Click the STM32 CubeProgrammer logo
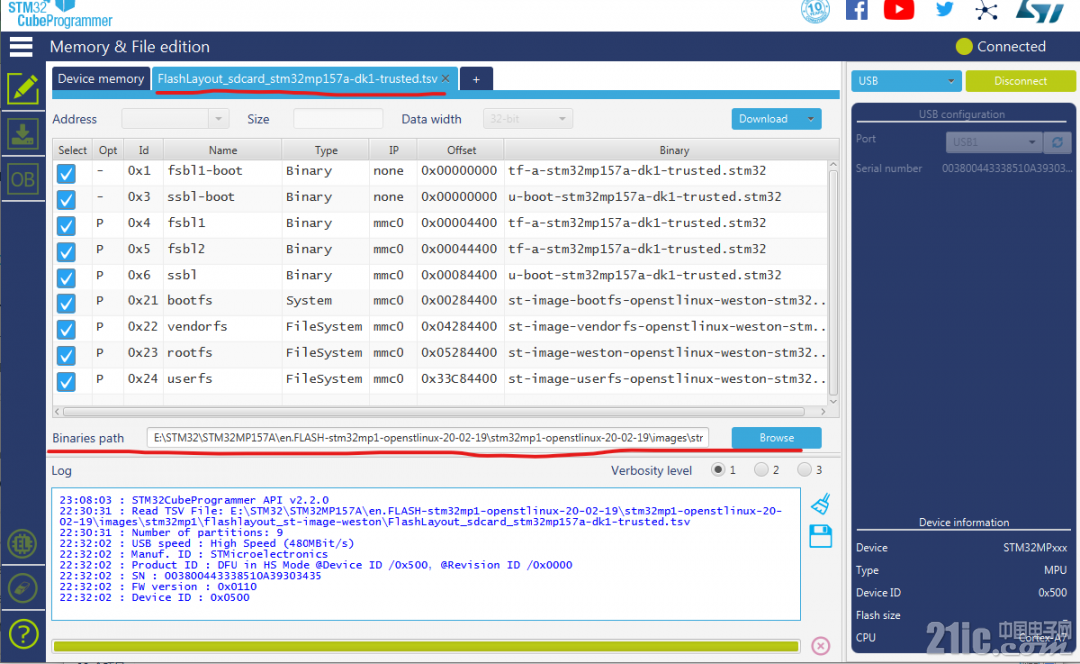 click(60, 14)
